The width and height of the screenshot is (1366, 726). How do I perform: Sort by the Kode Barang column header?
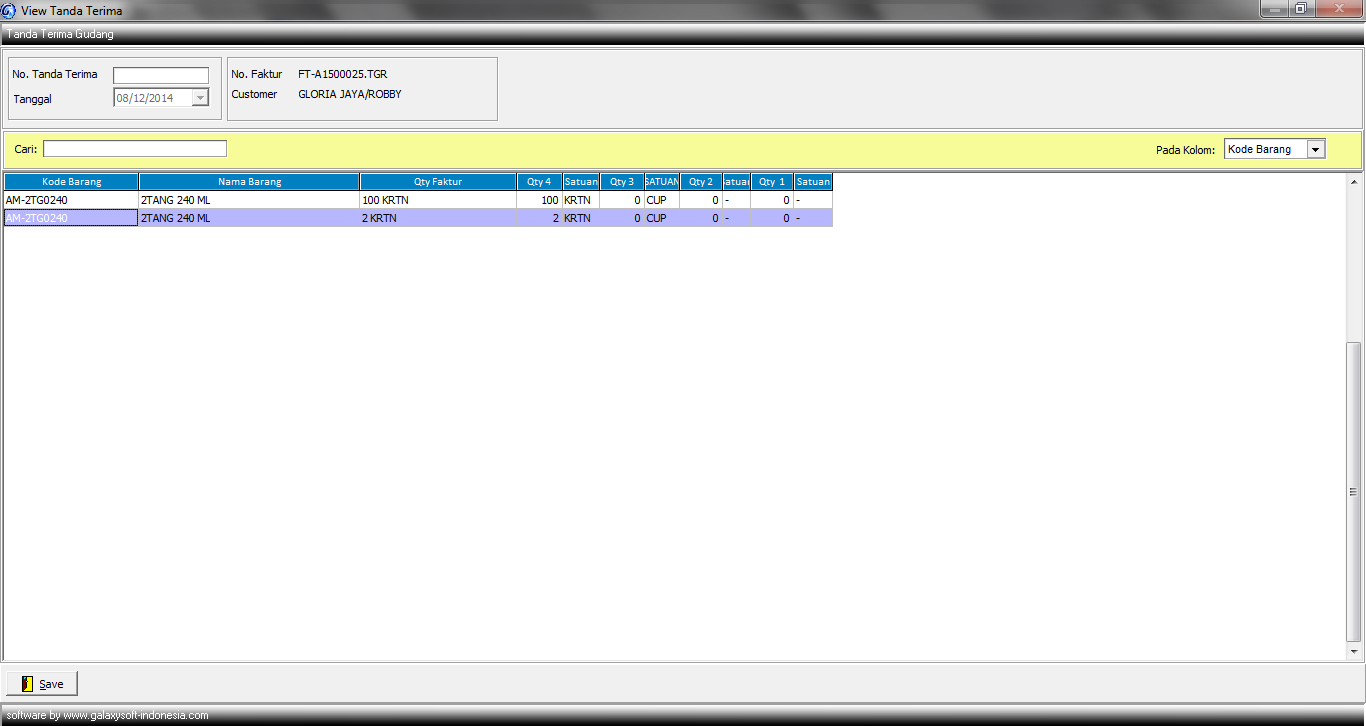pos(71,182)
